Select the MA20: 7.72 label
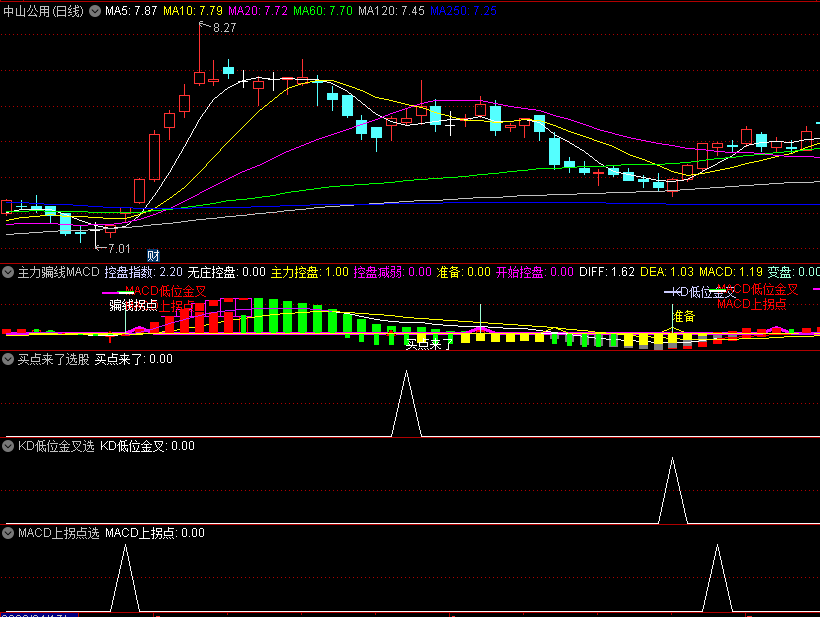The height and width of the screenshot is (617, 820). [258, 11]
